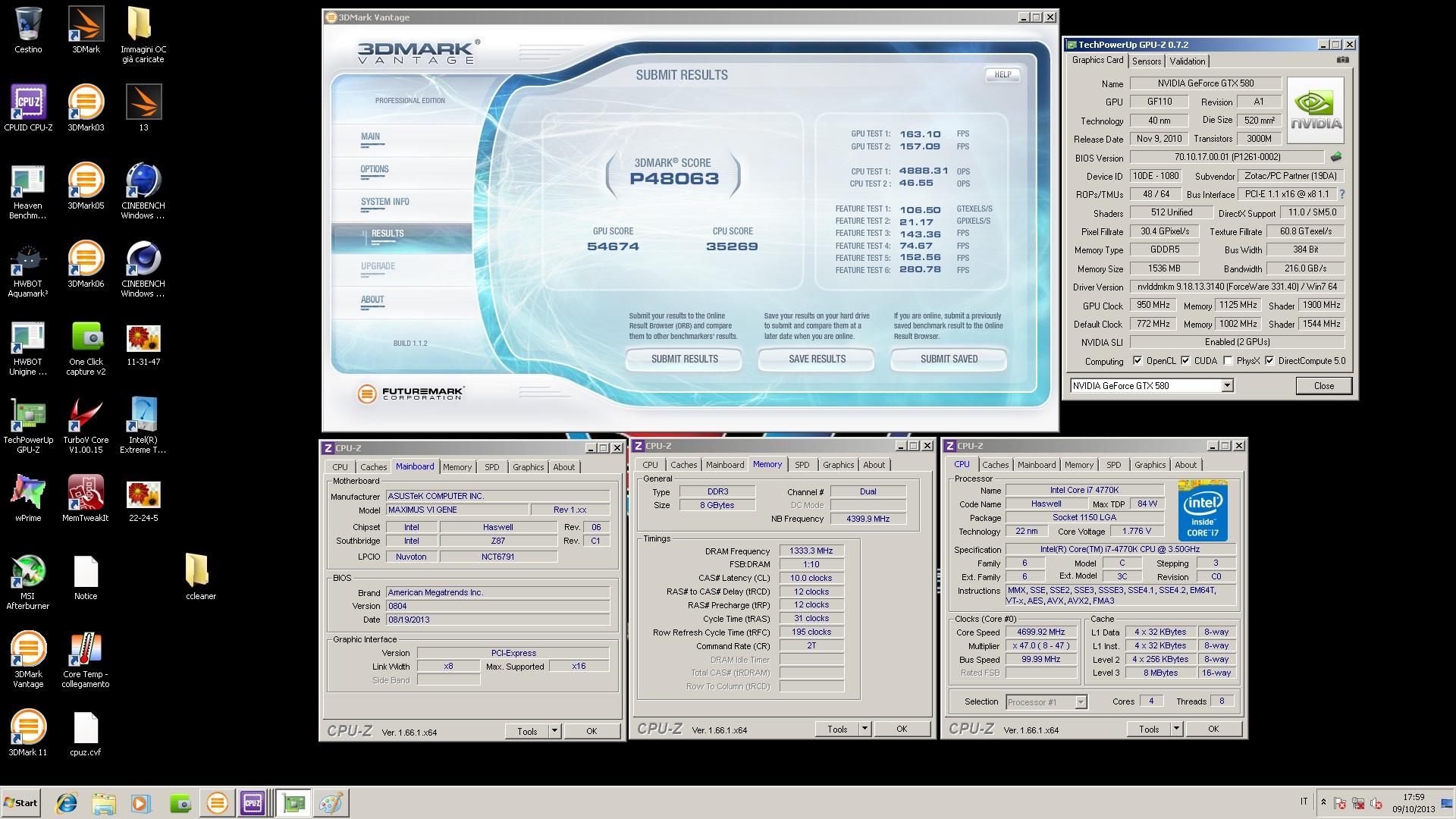Screen dimensions: 1456x819
Task: Open Intel(R) Extreme Tuning shortcut
Action: 143,425
